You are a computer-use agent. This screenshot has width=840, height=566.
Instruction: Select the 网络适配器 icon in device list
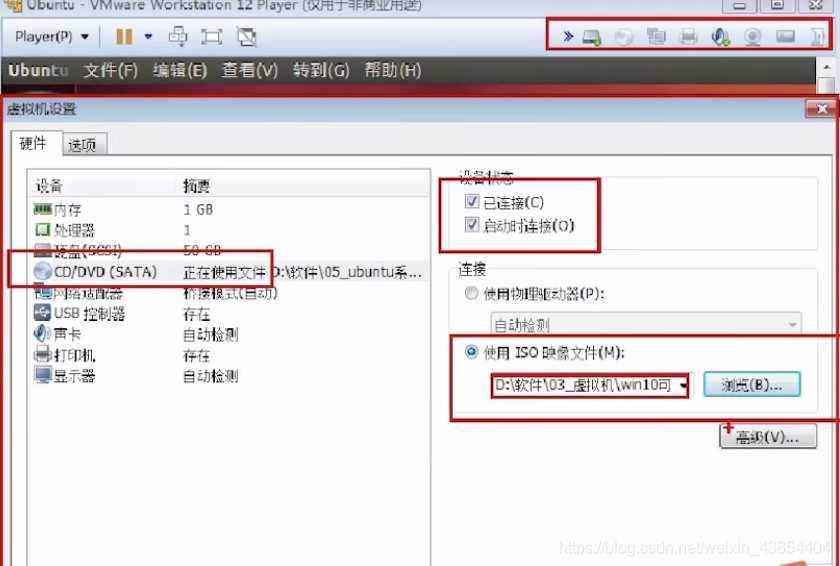[42, 292]
